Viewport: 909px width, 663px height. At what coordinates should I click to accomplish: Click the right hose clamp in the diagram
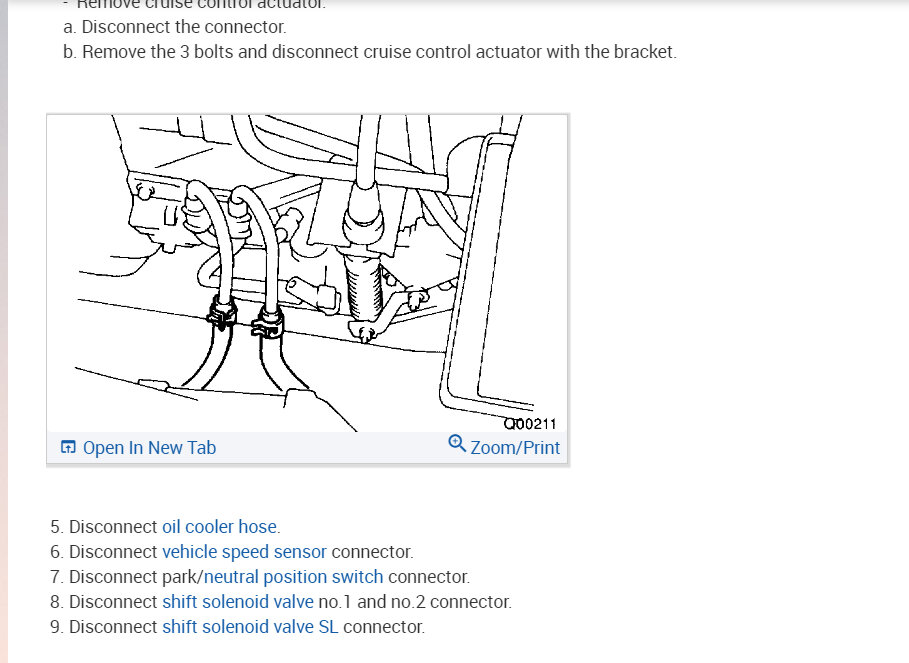click(267, 324)
